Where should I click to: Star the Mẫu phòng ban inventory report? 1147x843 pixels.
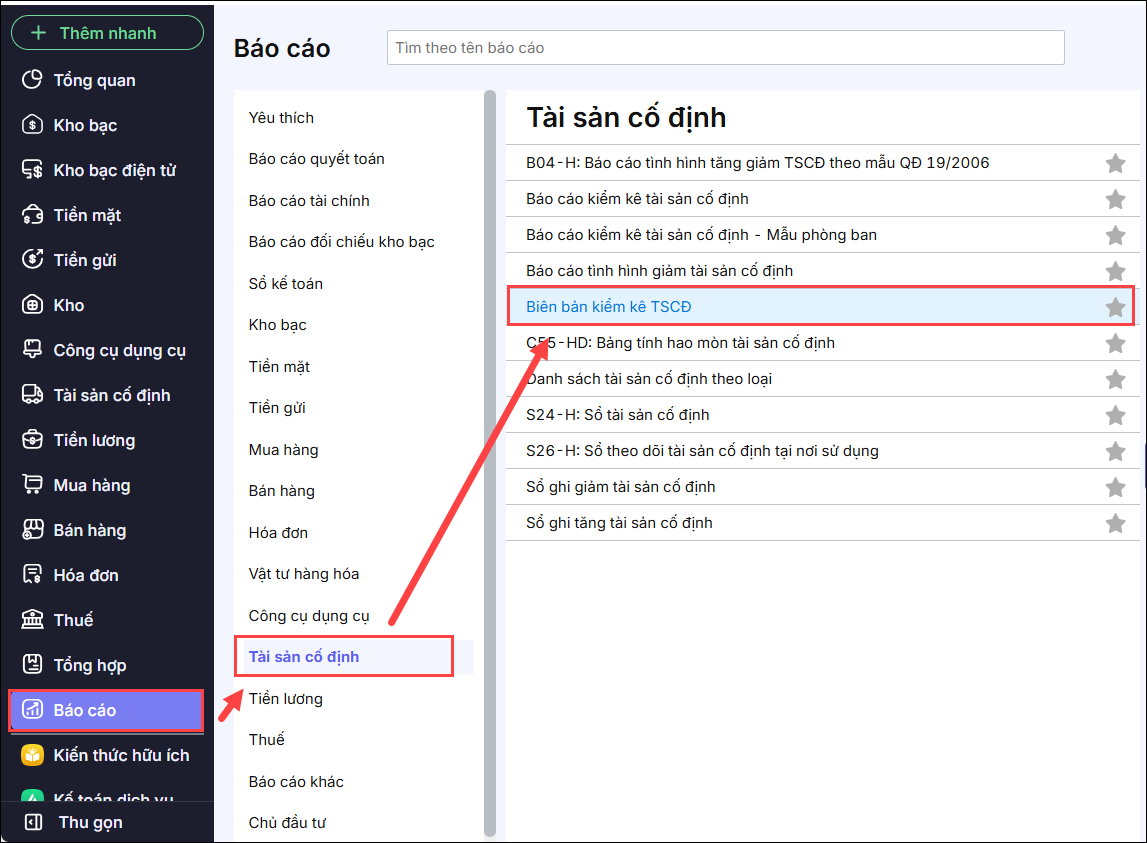1115,235
